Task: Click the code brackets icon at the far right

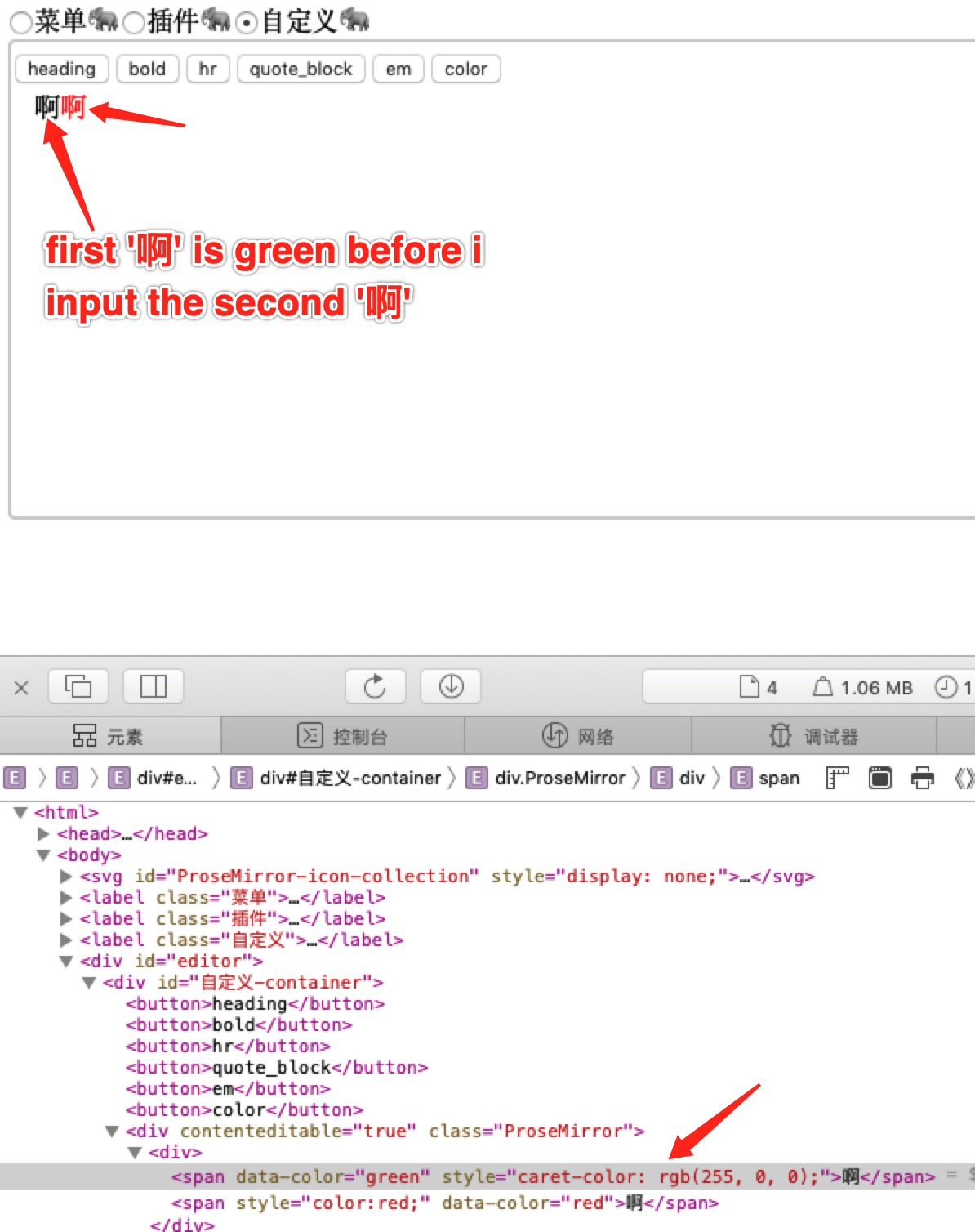Action: click(x=965, y=777)
